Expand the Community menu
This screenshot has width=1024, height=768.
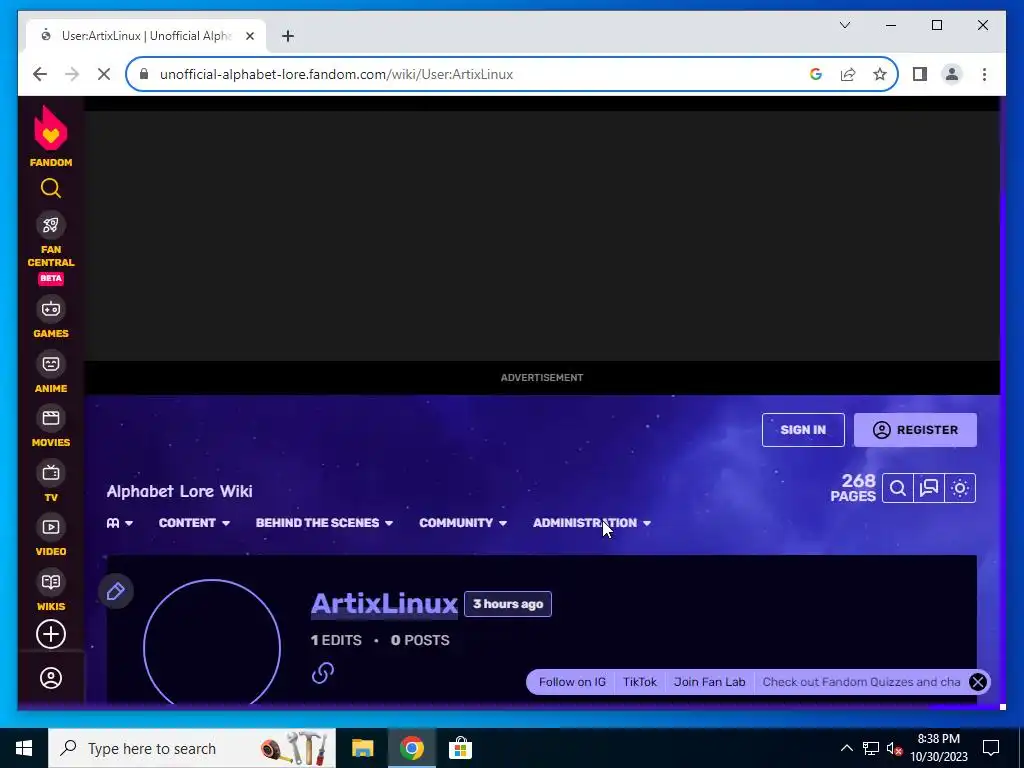pyautogui.click(x=462, y=523)
